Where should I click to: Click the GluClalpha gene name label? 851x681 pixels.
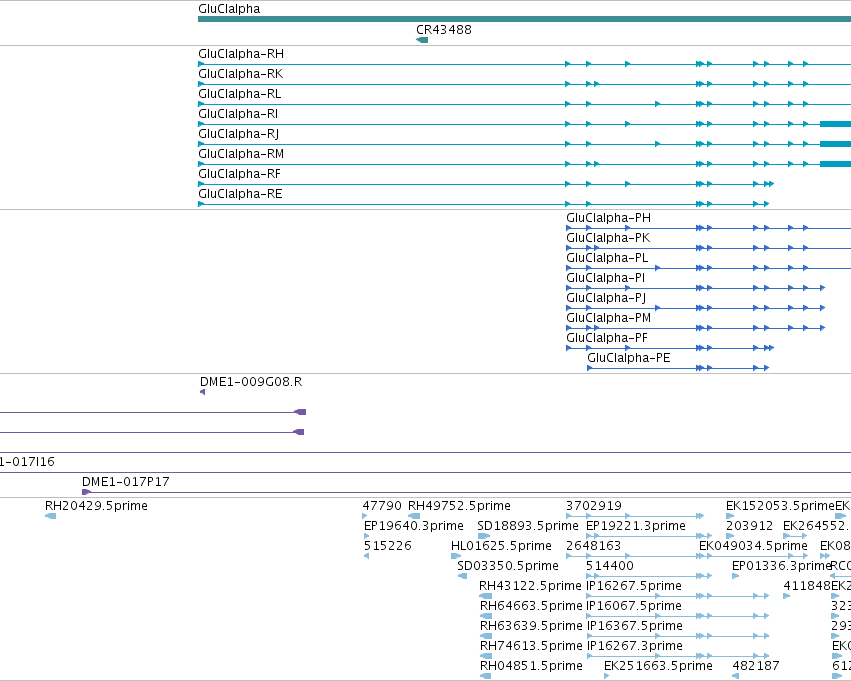tap(229, 9)
